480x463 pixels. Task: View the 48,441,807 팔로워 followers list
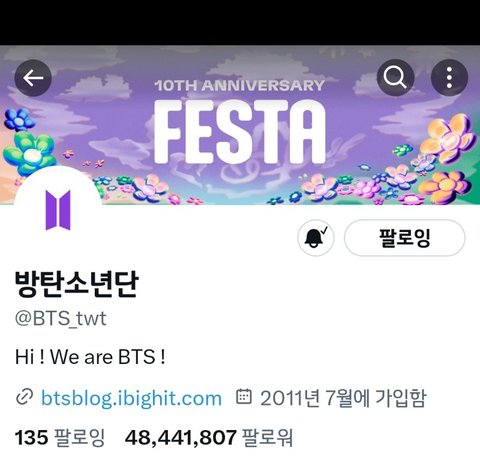209,437
